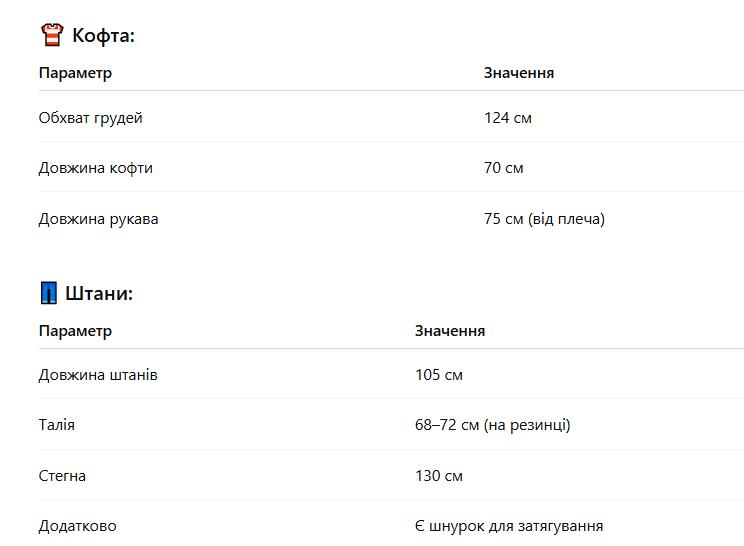The height and width of the screenshot is (546, 744).
Task: Click the Параметр header in Штани table
Action: 75,331
